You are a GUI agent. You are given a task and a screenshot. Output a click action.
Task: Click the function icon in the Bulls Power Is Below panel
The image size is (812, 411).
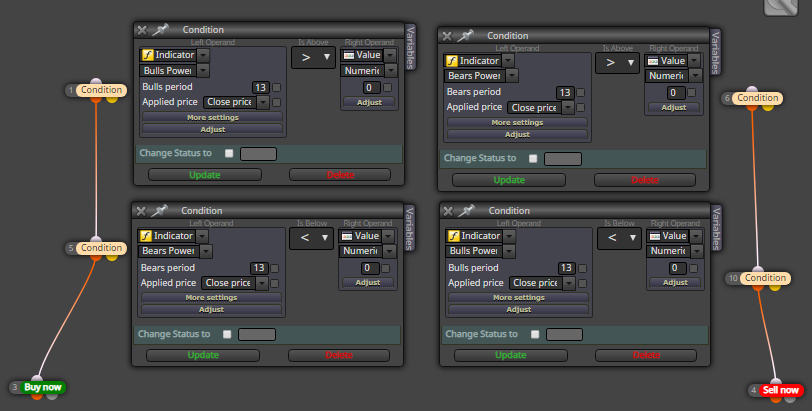click(453, 236)
